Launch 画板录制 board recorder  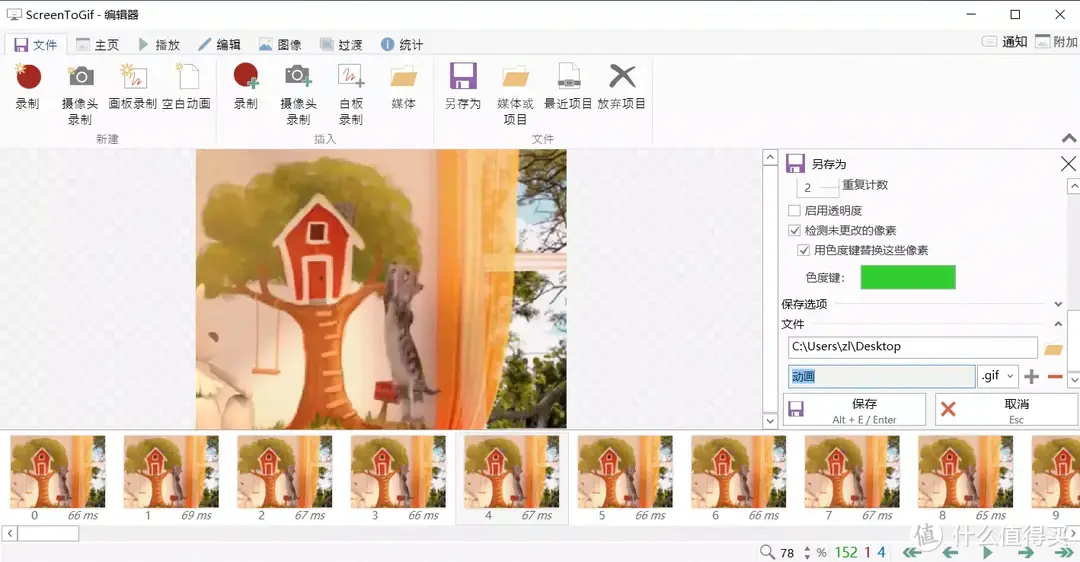[133, 86]
